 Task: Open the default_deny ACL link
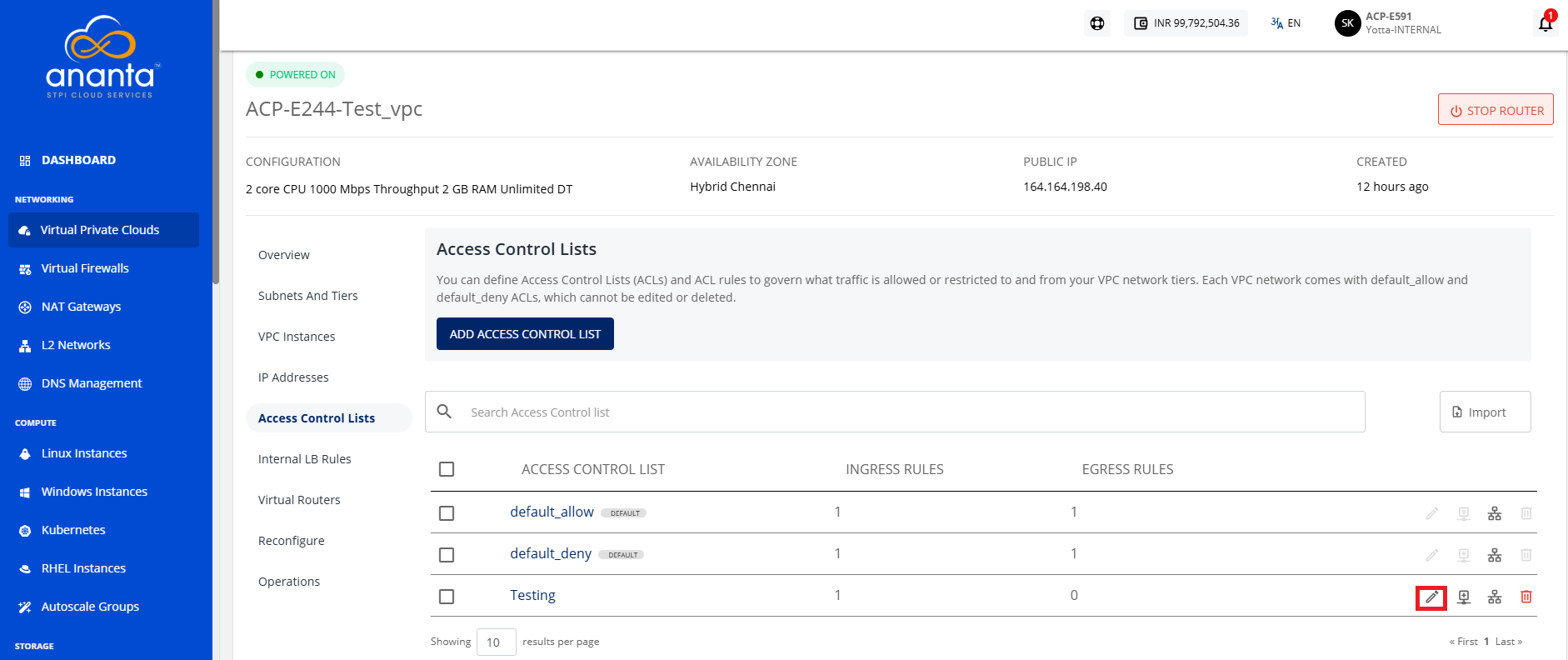click(x=551, y=553)
